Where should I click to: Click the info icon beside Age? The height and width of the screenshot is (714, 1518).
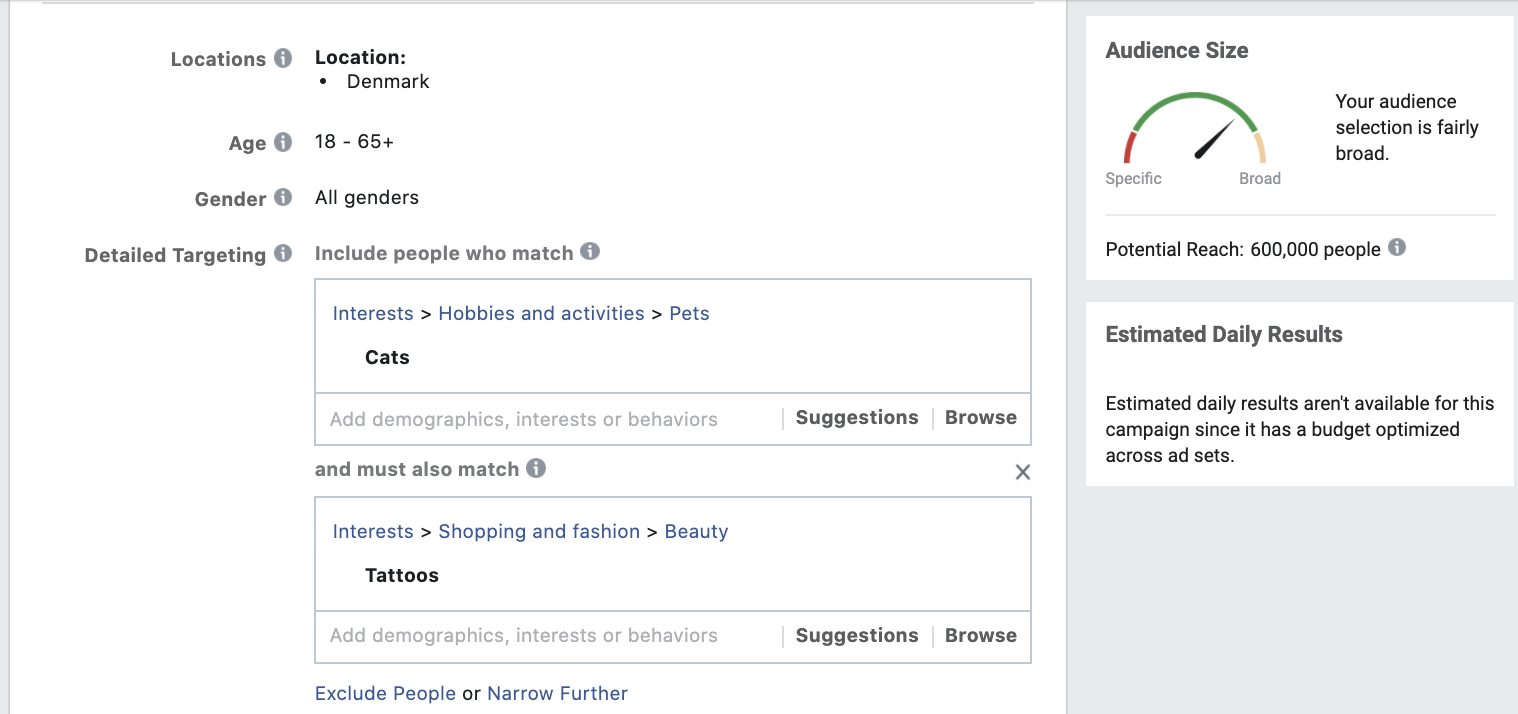point(283,142)
